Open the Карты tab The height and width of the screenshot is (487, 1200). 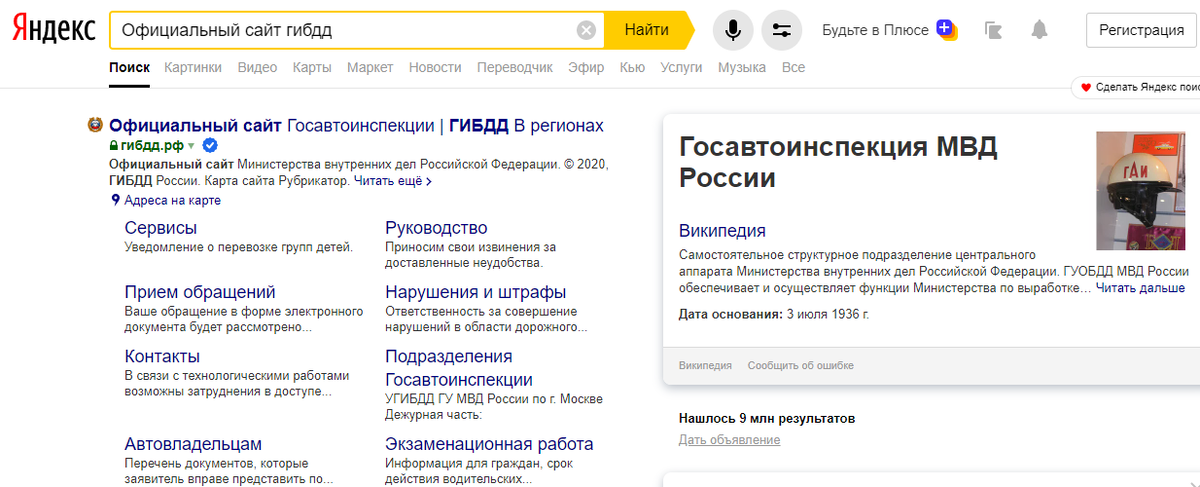coord(312,67)
